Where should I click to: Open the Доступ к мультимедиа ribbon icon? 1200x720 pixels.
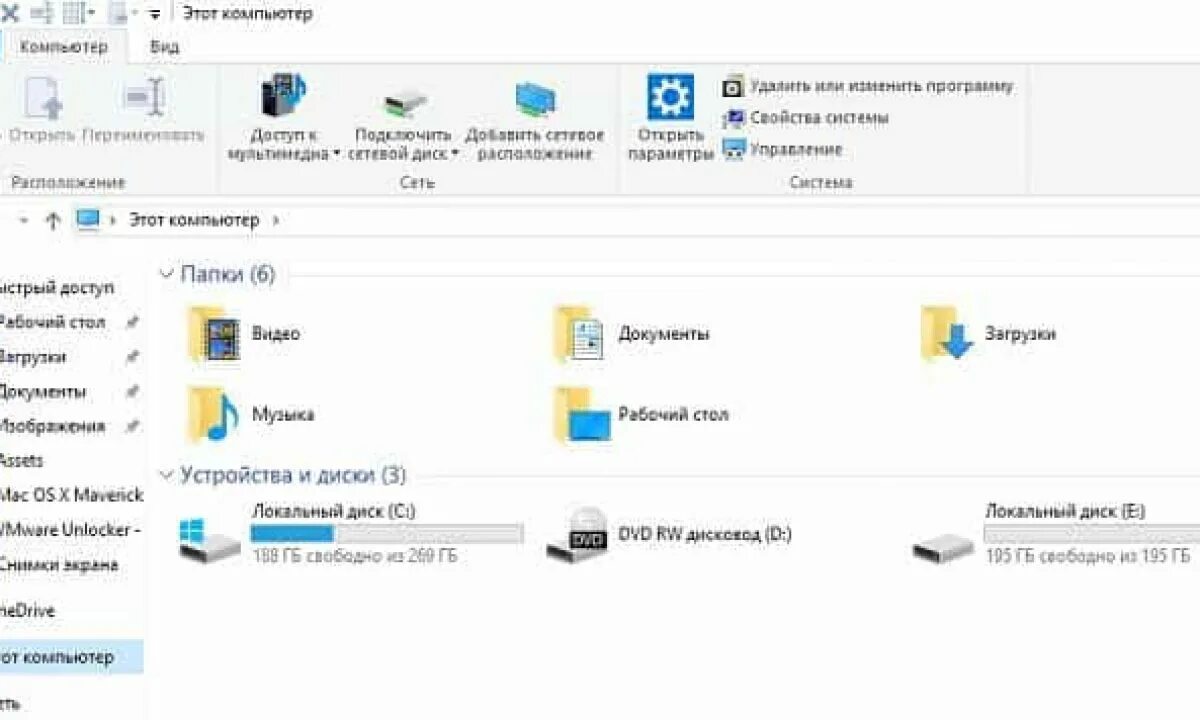click(x=283, y=97)
